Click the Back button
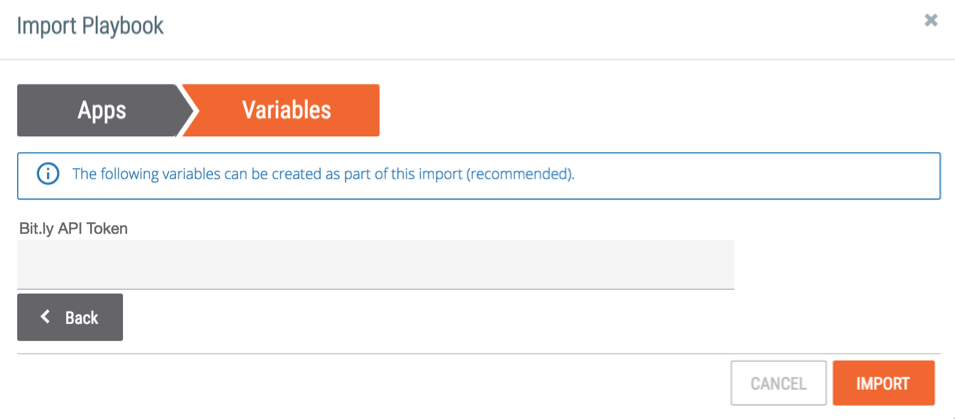The width and height of the screenshot is (955, 419). (x=70, y=317)
